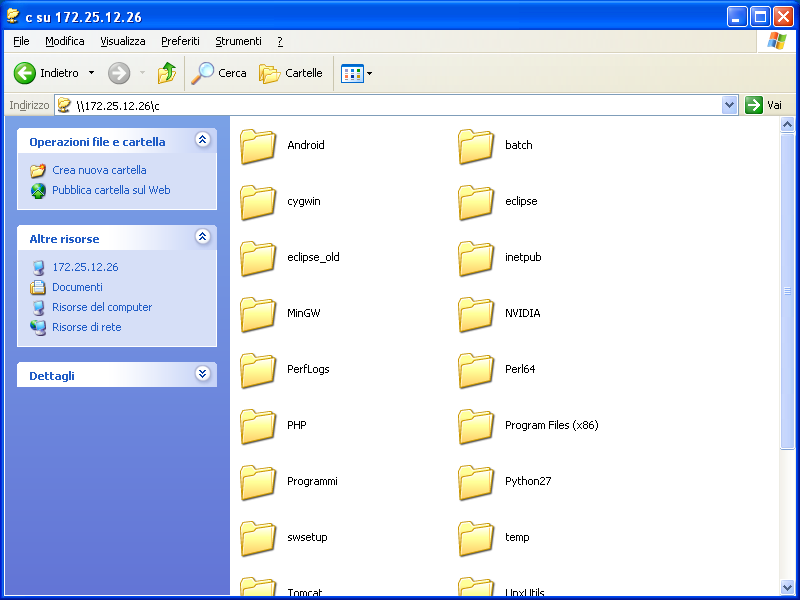The image size is (800, 600).
Task: Open the Preferiti menu
Action: [x=181, y=41]
